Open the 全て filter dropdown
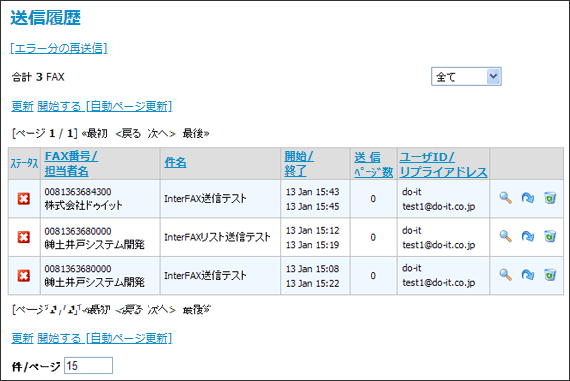The width and height of the screenshot is (570, 381). (x=466, y=76)
